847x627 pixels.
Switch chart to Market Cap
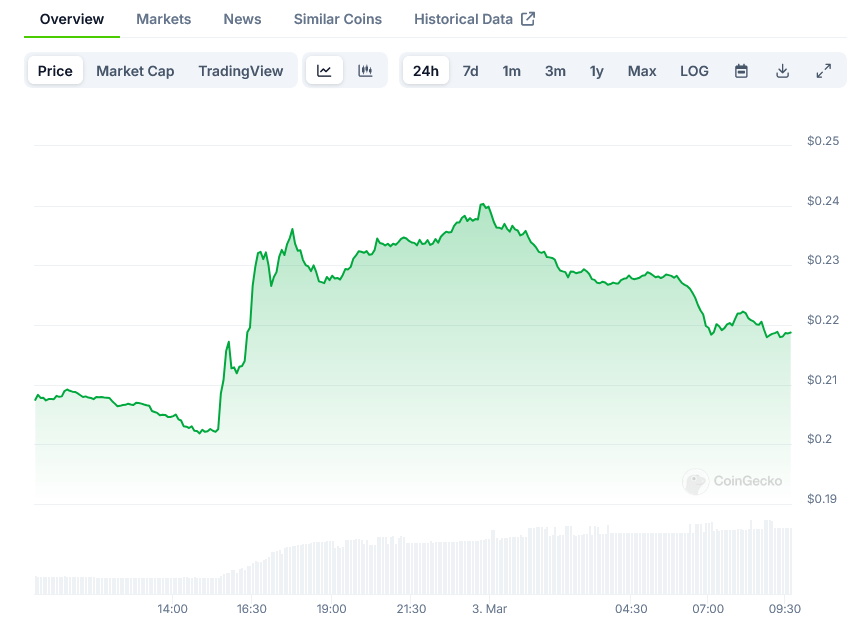pyautogui.click(x=135, y=71)
